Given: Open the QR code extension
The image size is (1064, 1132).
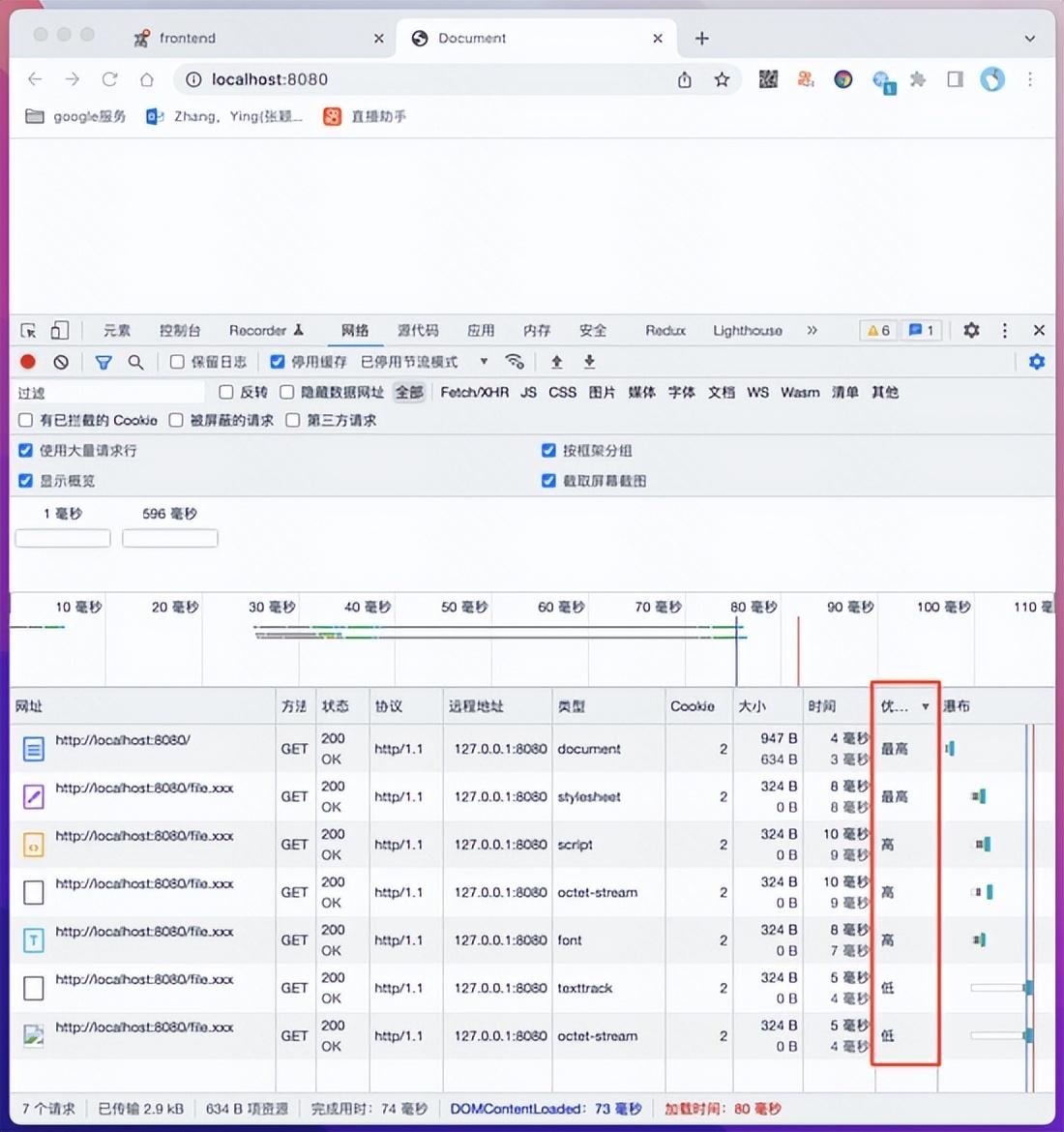Looking at the screenshot, I should tap(768, 79).
